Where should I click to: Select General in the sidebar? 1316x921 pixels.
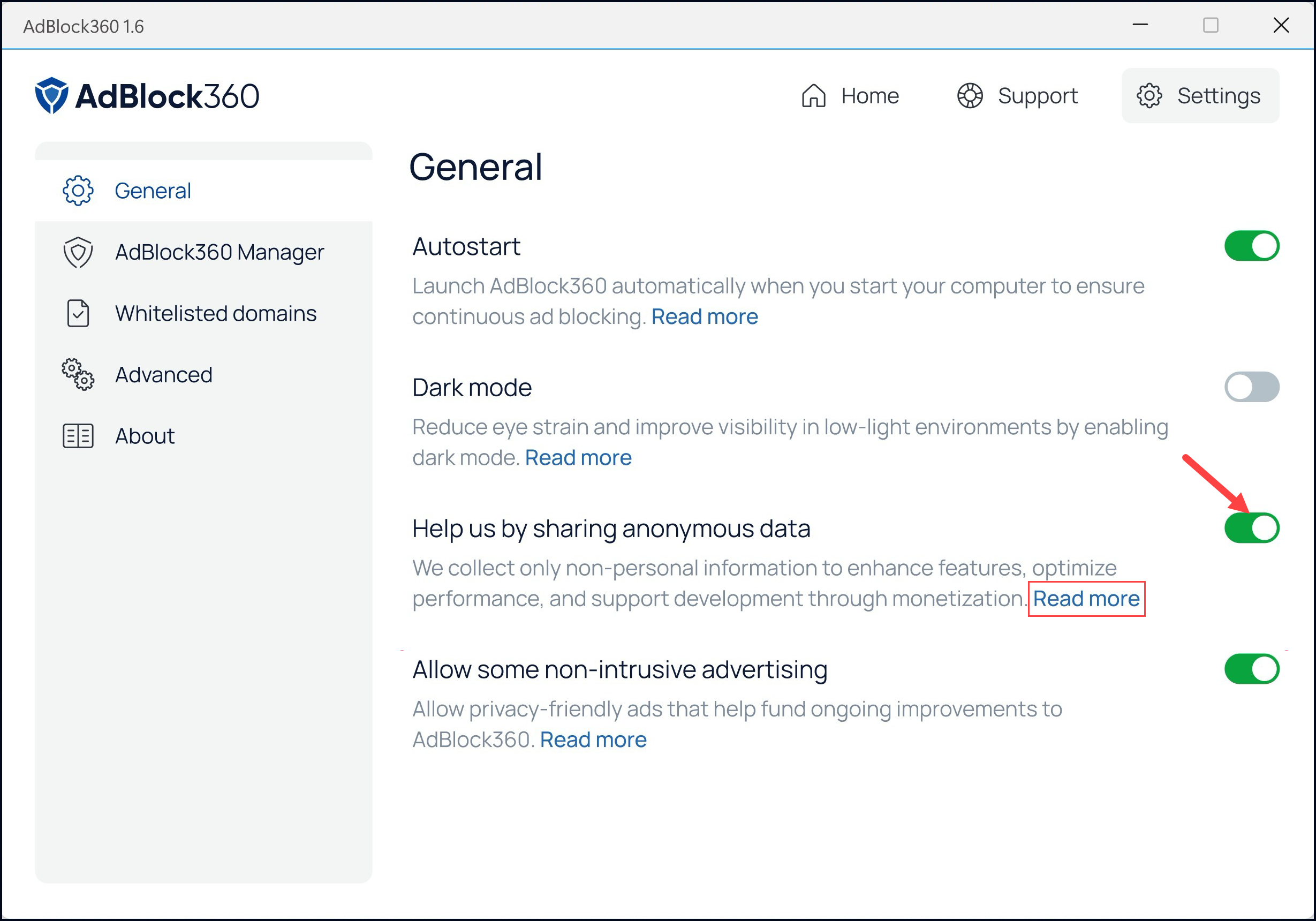coord(203,191)
